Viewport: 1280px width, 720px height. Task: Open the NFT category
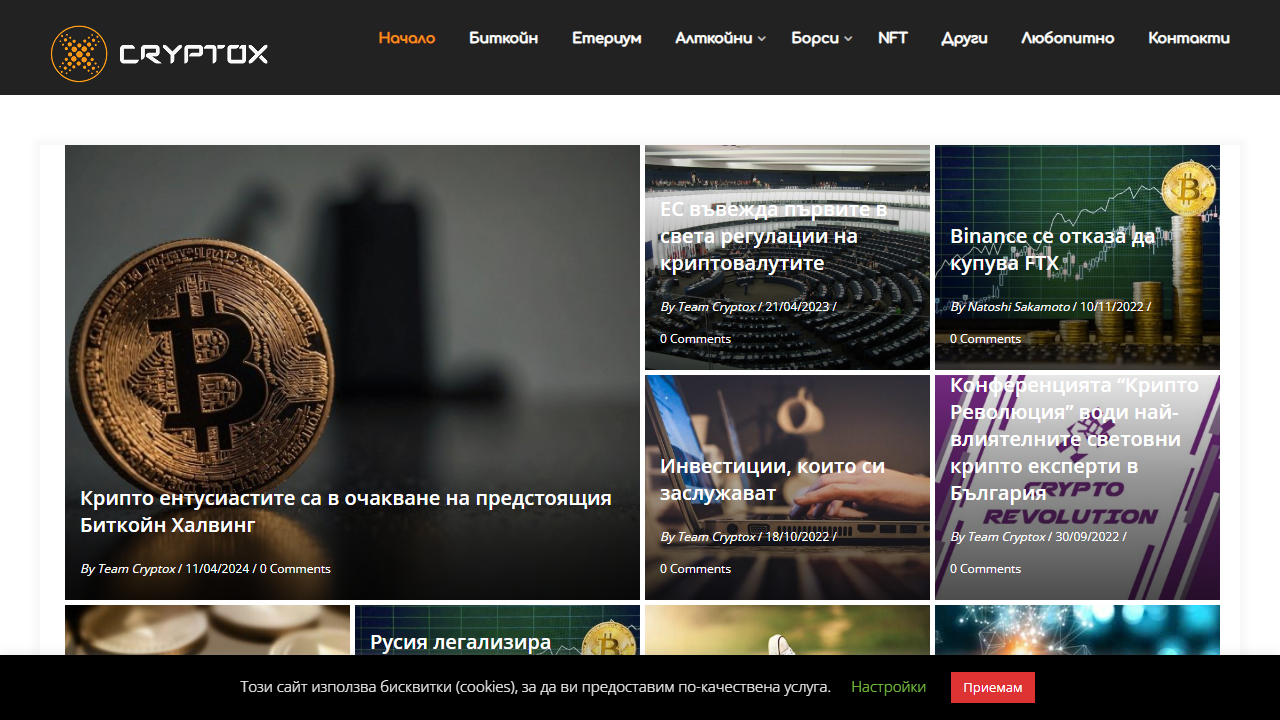(892, 38)
